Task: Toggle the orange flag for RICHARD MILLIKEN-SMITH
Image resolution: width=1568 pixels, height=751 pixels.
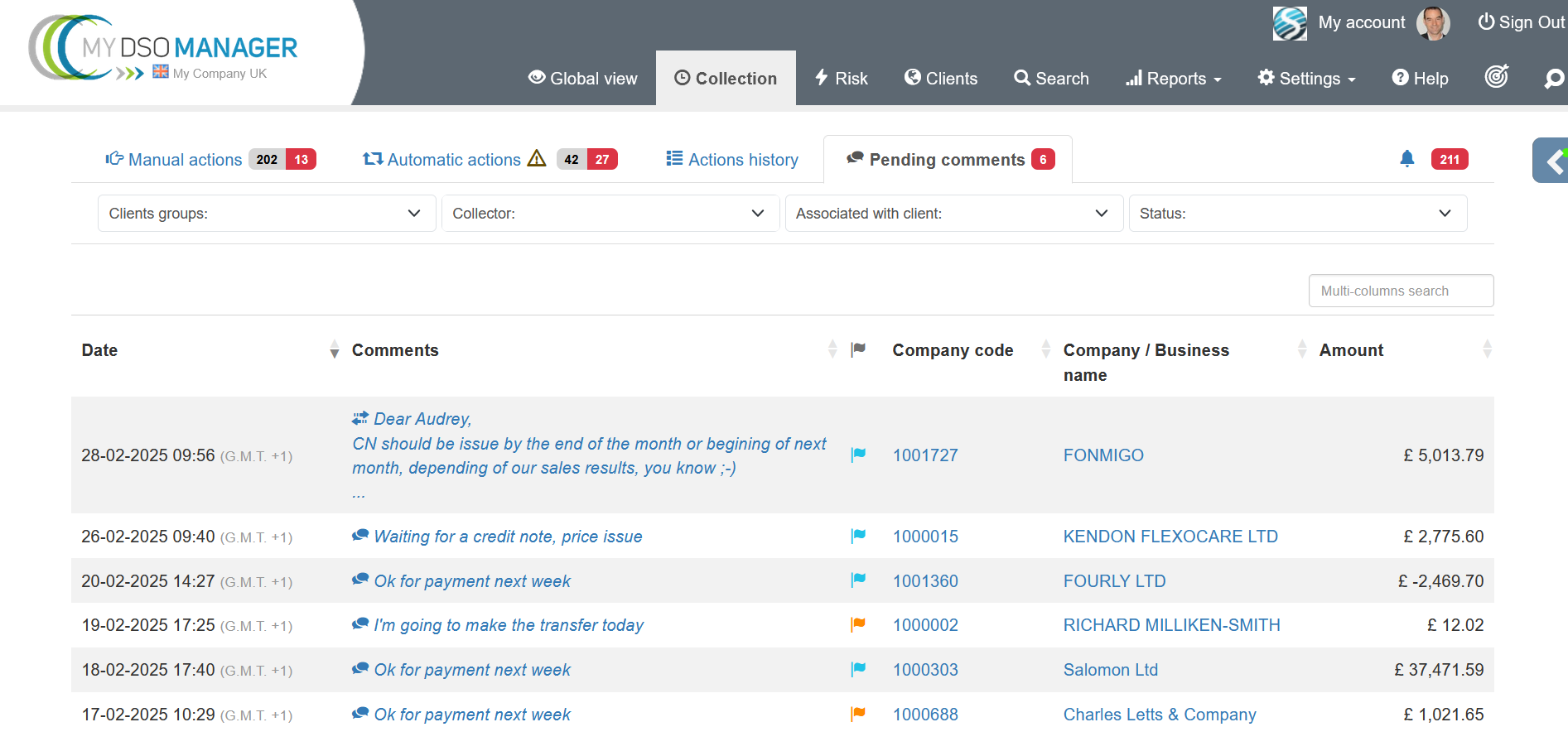Action: [x=858, y=625]
